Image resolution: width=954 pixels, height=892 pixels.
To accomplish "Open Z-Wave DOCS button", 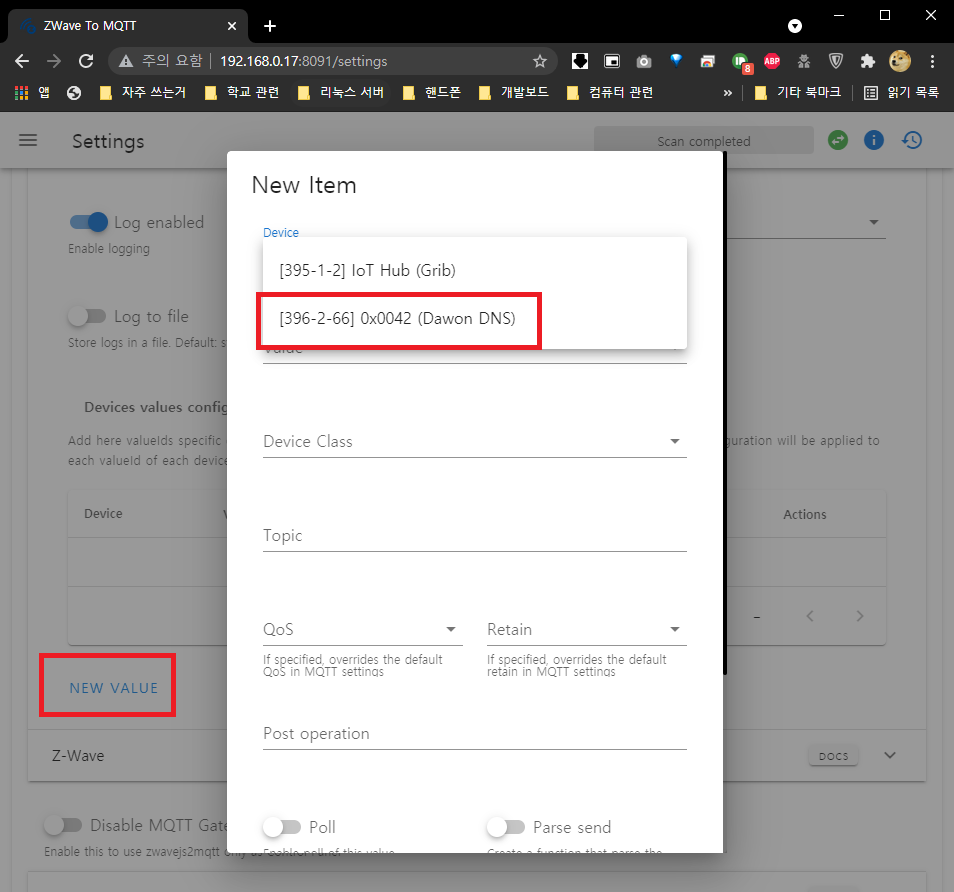I will click(x=834, y=756).
